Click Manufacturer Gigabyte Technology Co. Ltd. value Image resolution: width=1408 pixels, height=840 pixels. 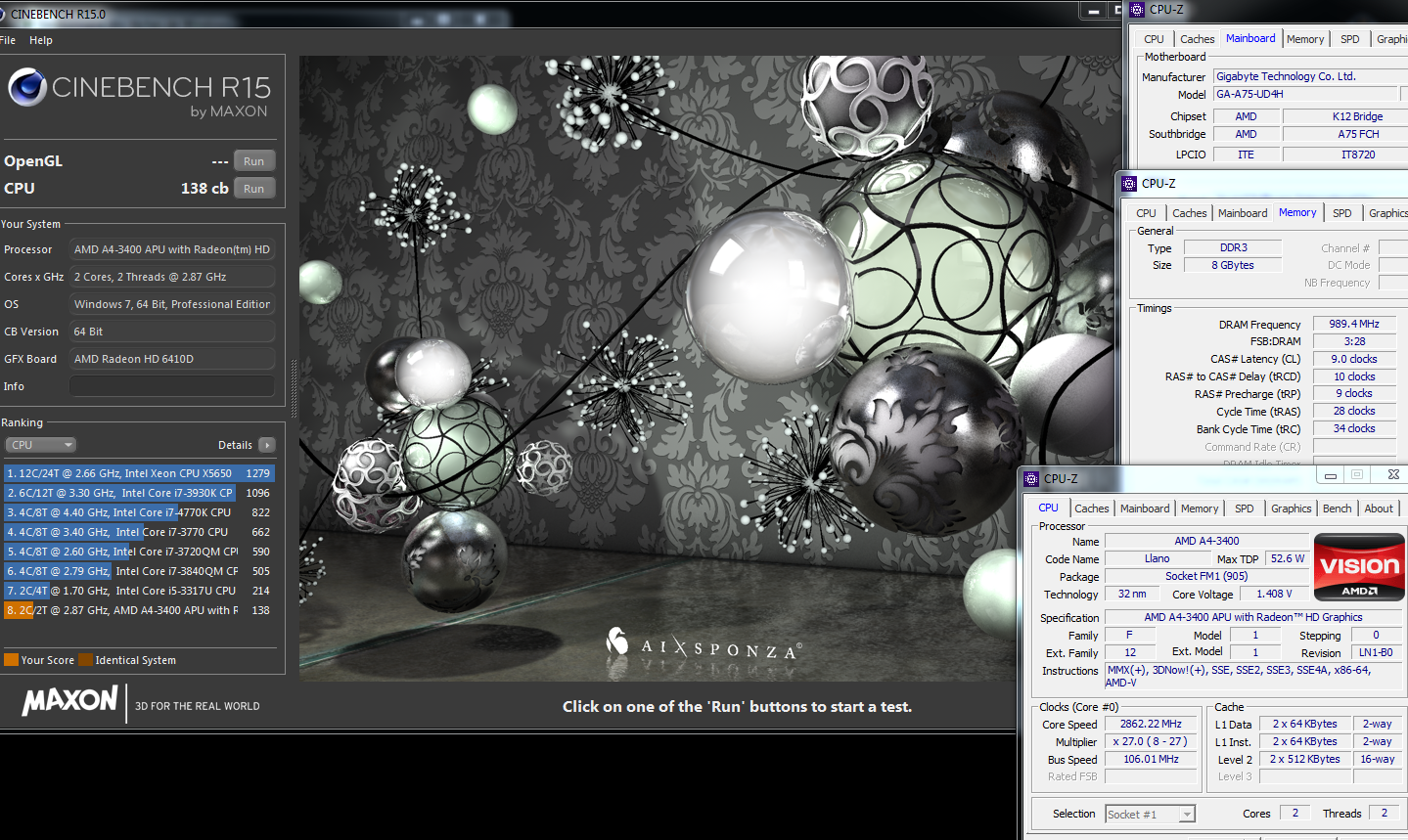1310,76
